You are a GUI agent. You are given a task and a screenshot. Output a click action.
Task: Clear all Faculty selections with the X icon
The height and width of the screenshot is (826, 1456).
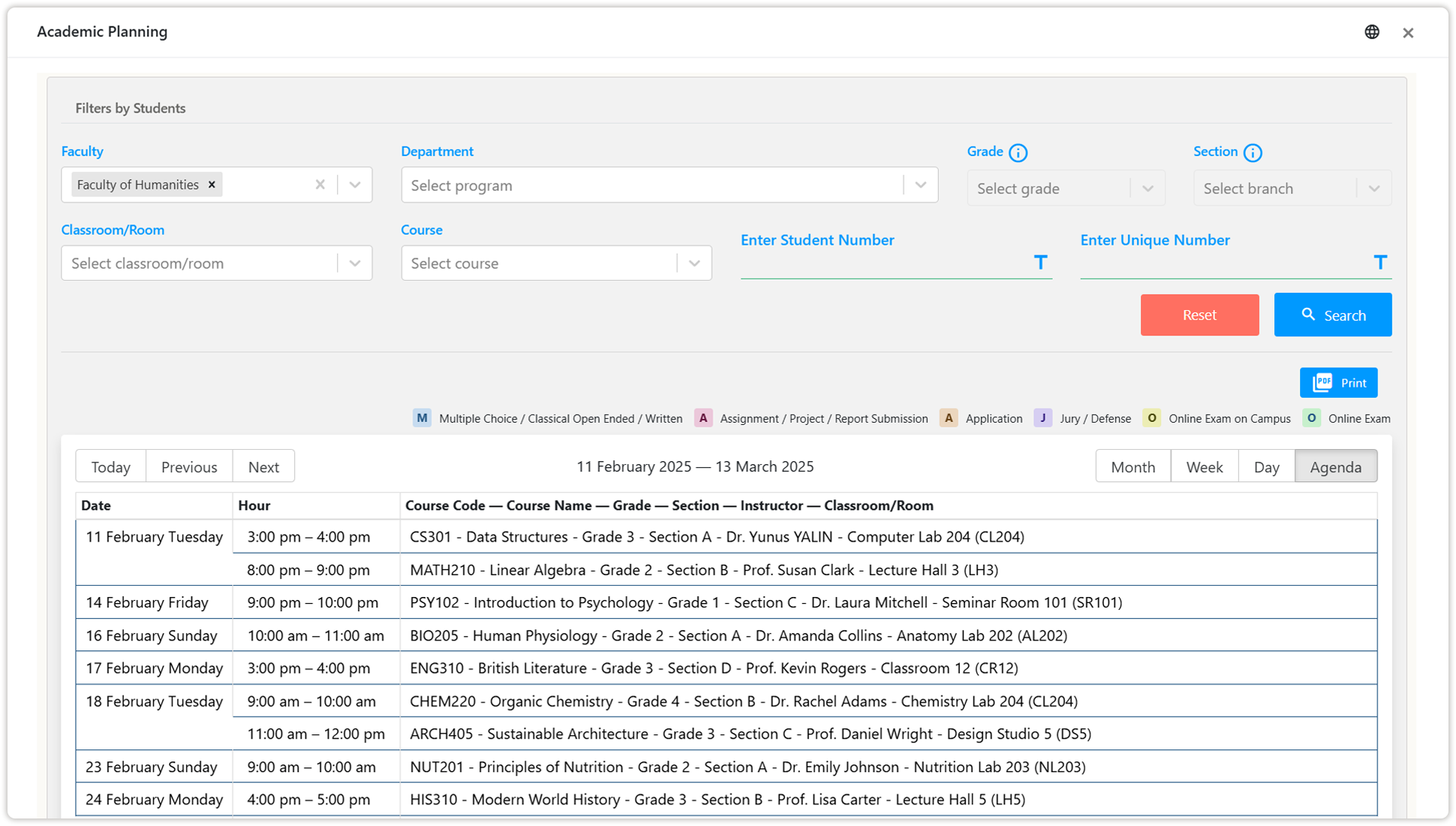pos(320,185)
